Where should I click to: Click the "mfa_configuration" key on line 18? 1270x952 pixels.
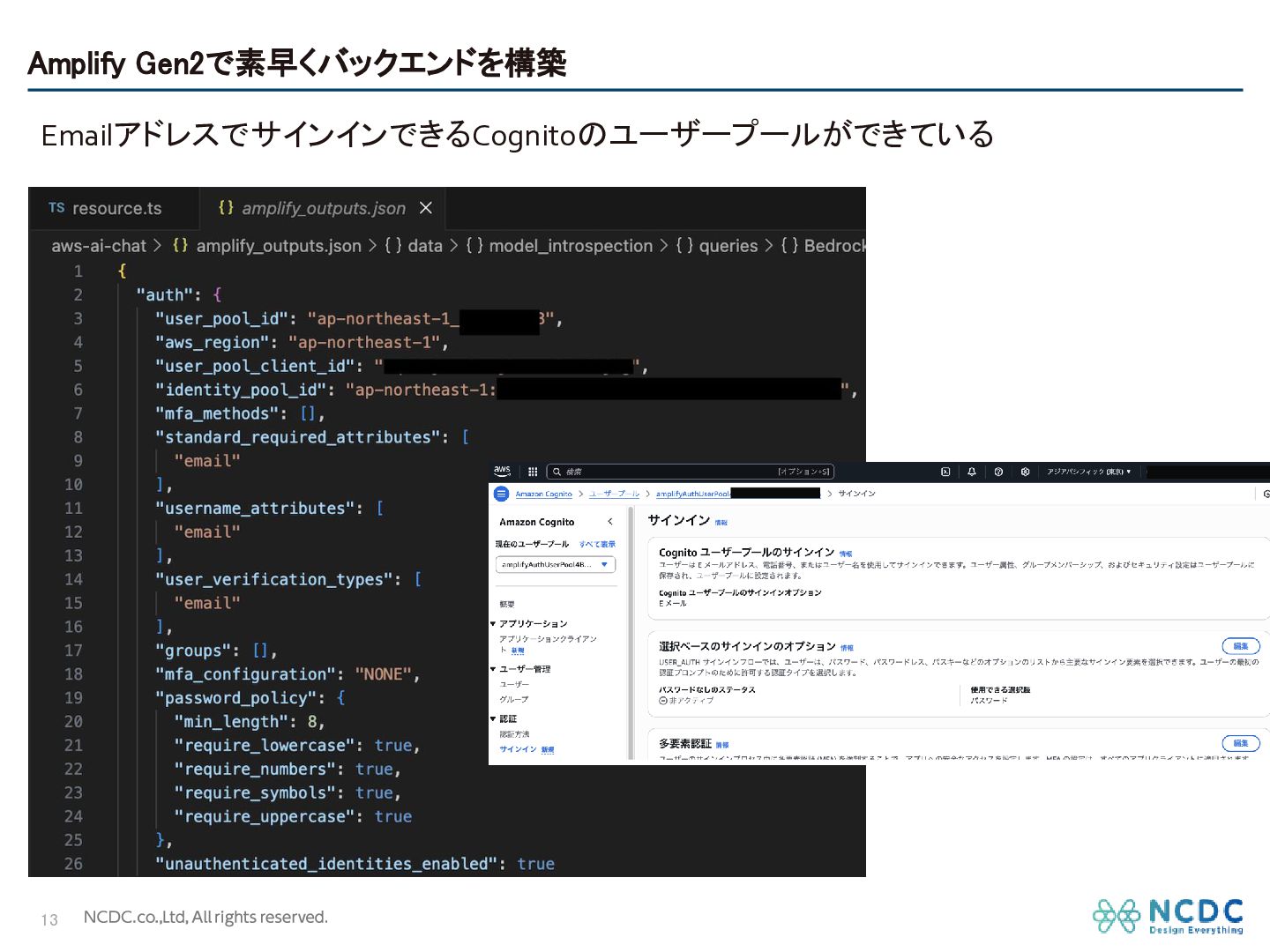pyautogui.click(x=247, y=674)
